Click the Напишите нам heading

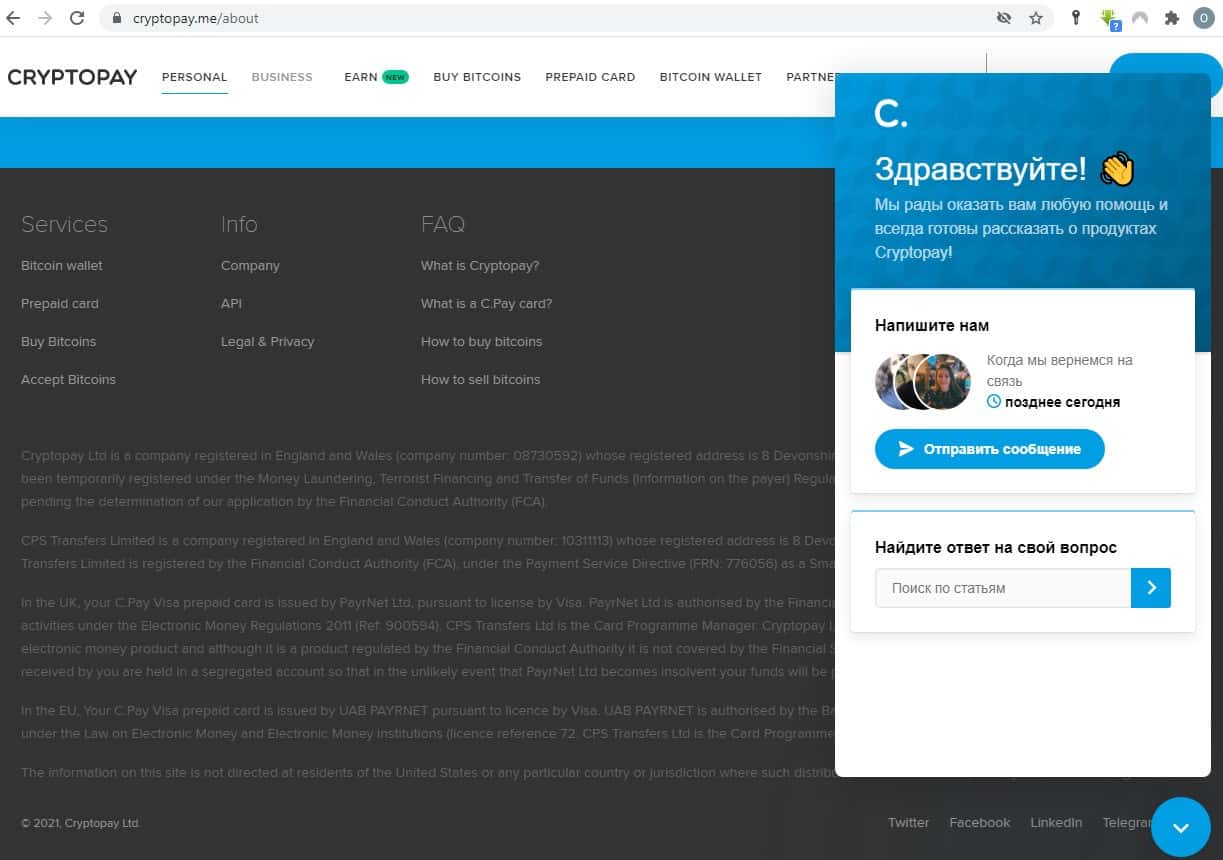[x=932, y=326]
